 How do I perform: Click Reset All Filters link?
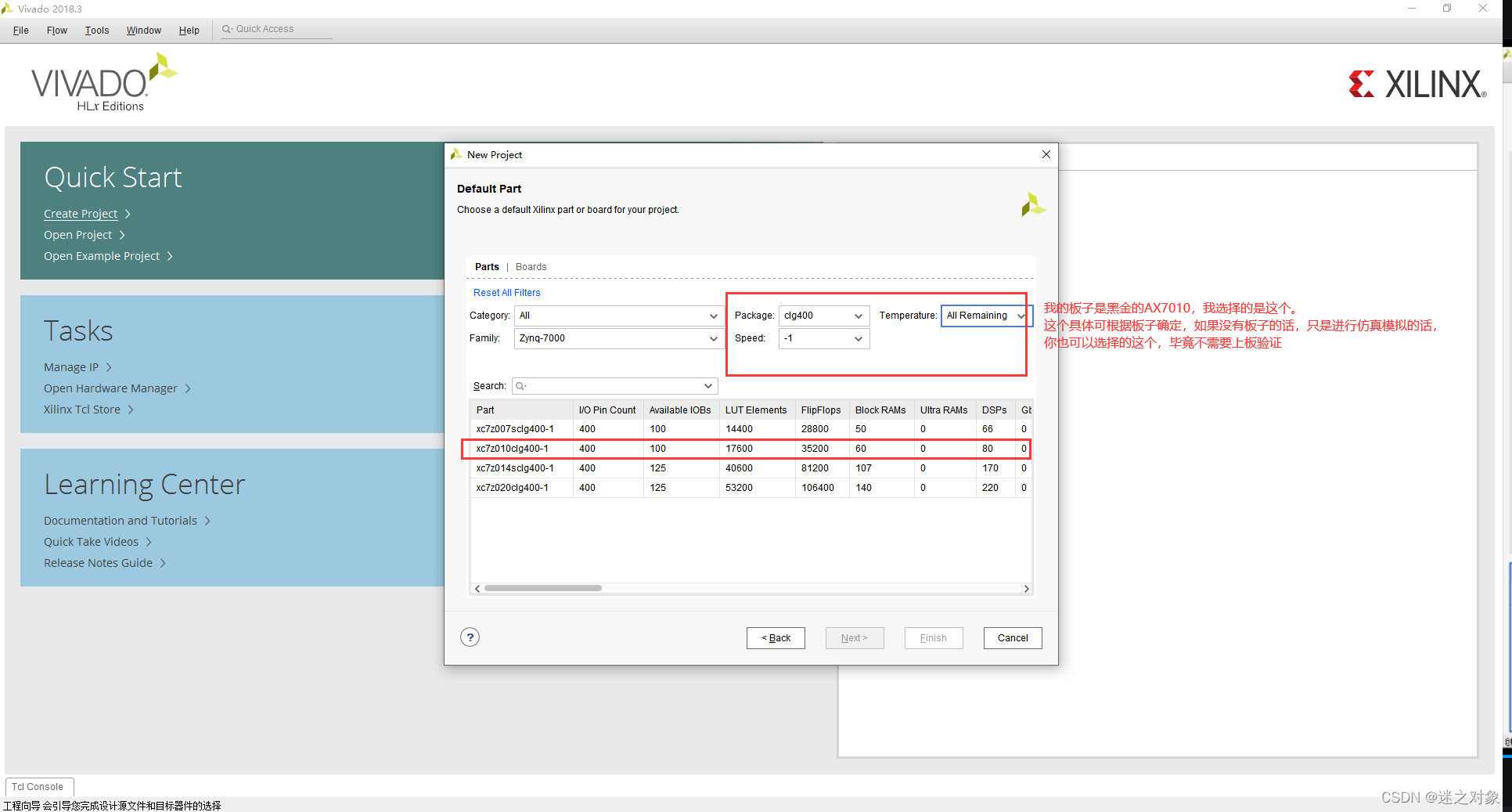[x=506, y=293]
